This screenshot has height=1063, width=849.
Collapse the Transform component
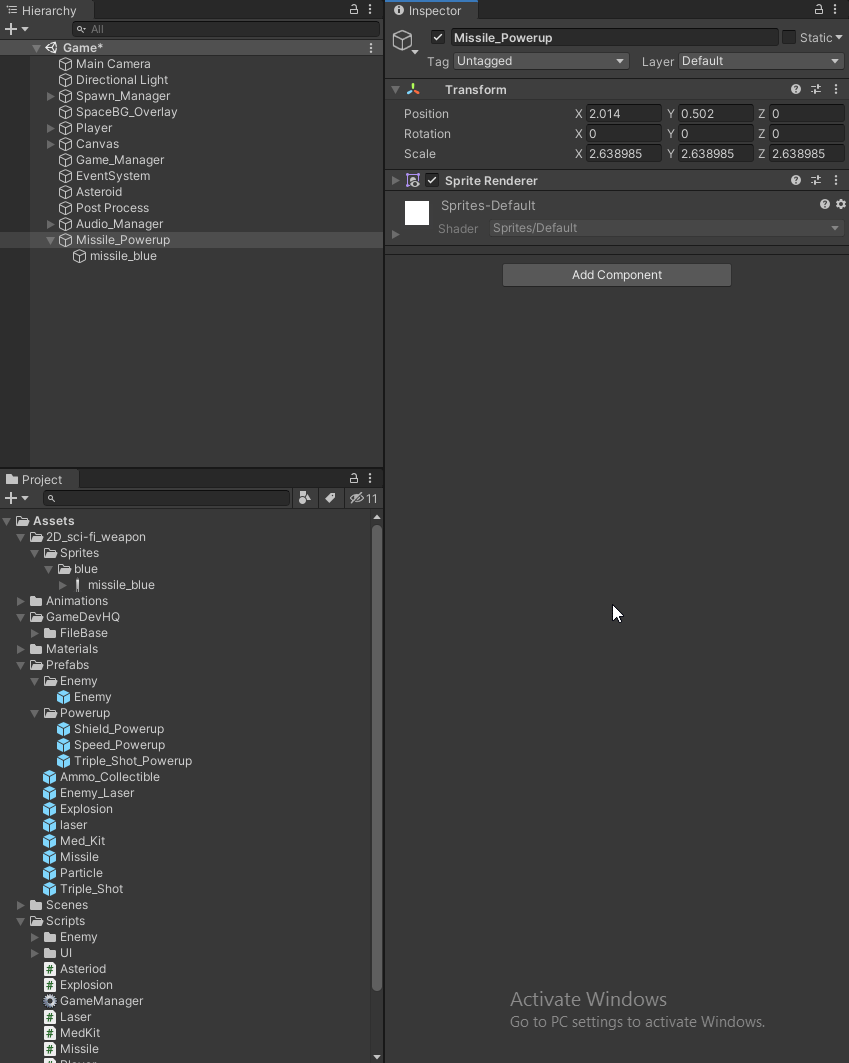[395, 89]
